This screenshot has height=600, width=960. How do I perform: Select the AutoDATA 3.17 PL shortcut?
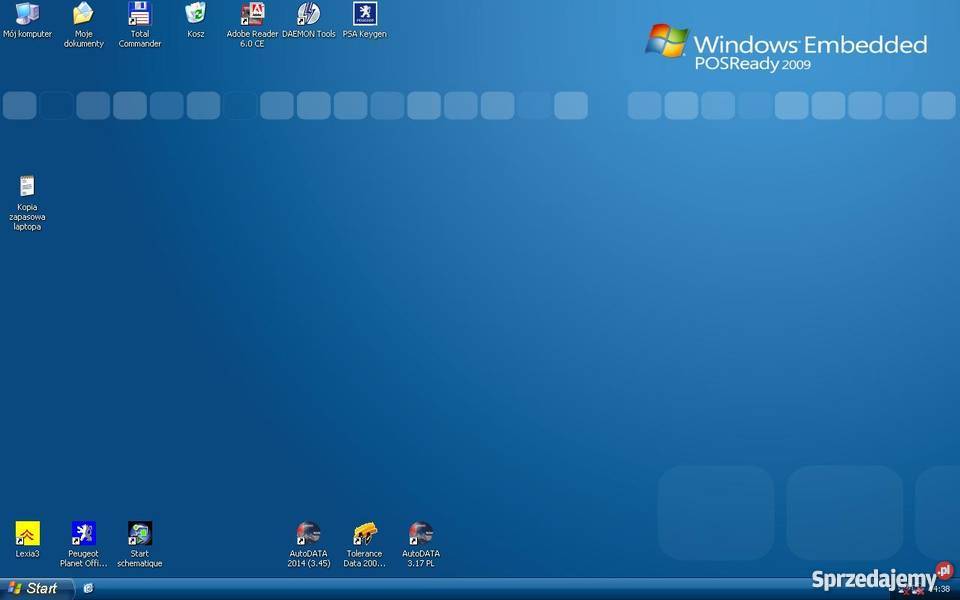tap(421, 533)
